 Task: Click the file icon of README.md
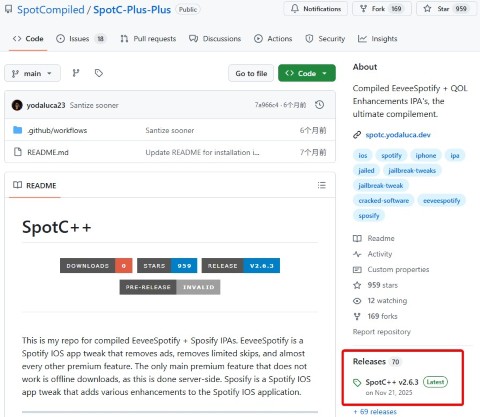pos(18,152)
